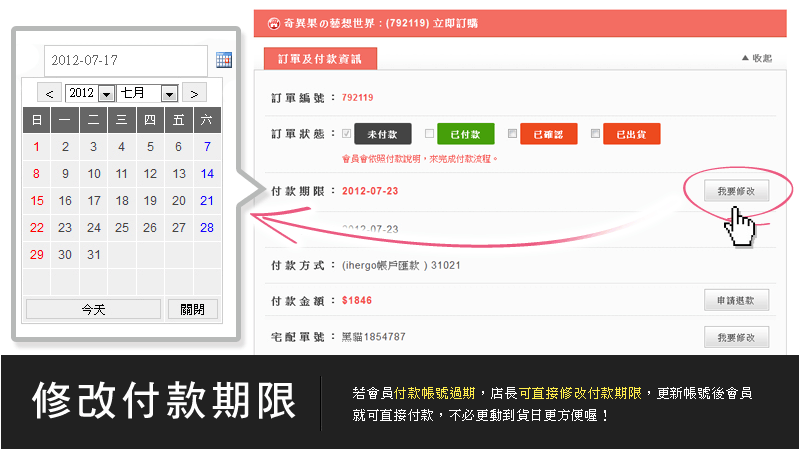
Task: Check the 未付款 status checkbox
Action: [347, 133]
